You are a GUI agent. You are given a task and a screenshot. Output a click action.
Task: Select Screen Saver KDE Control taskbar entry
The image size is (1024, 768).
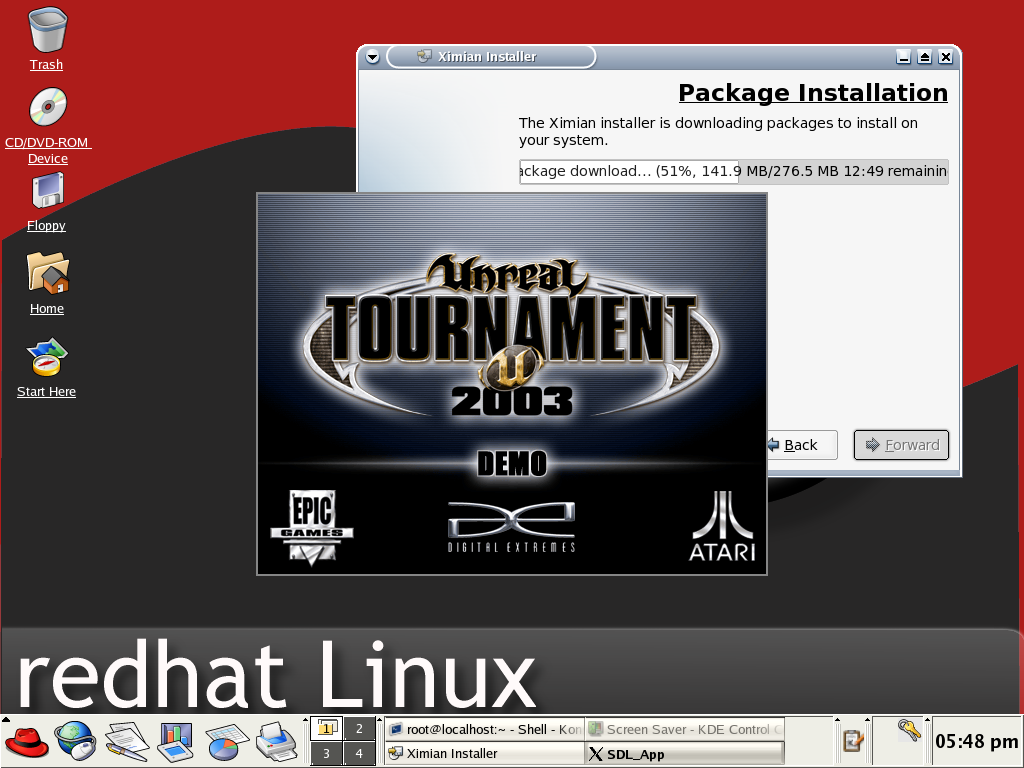pos(684,729)
